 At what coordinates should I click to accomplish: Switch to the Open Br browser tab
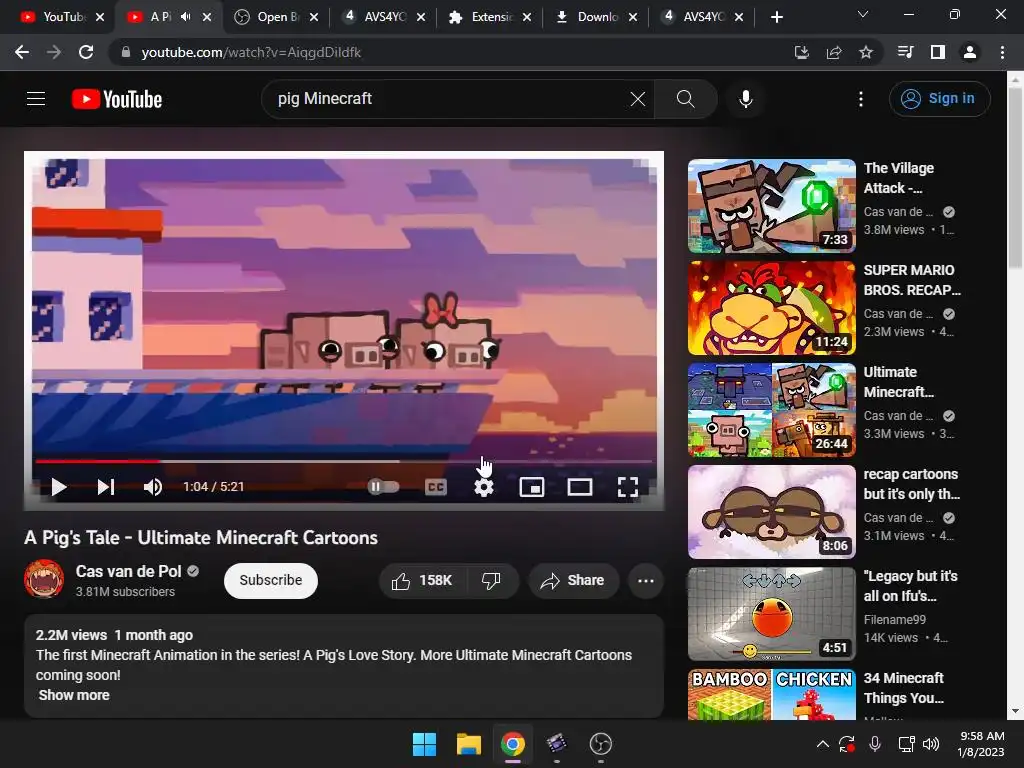click(274, 17)
